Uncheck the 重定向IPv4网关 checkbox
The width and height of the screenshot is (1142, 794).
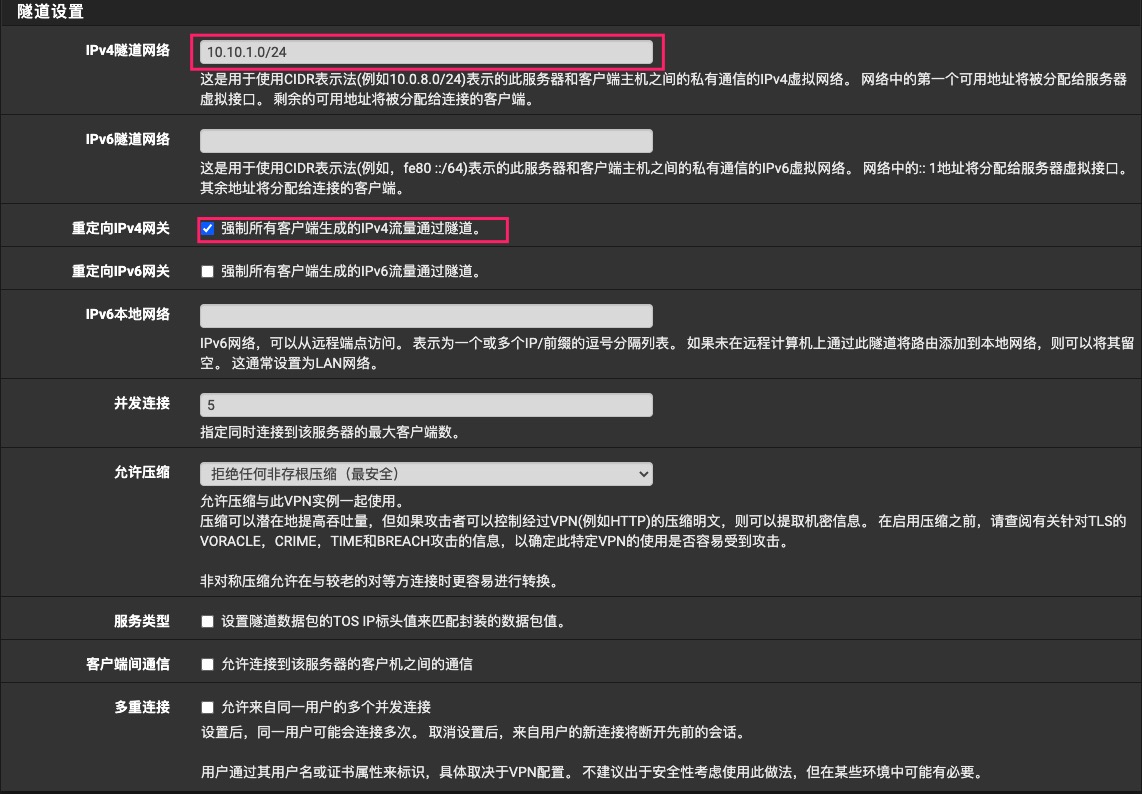tap(208, 229)
